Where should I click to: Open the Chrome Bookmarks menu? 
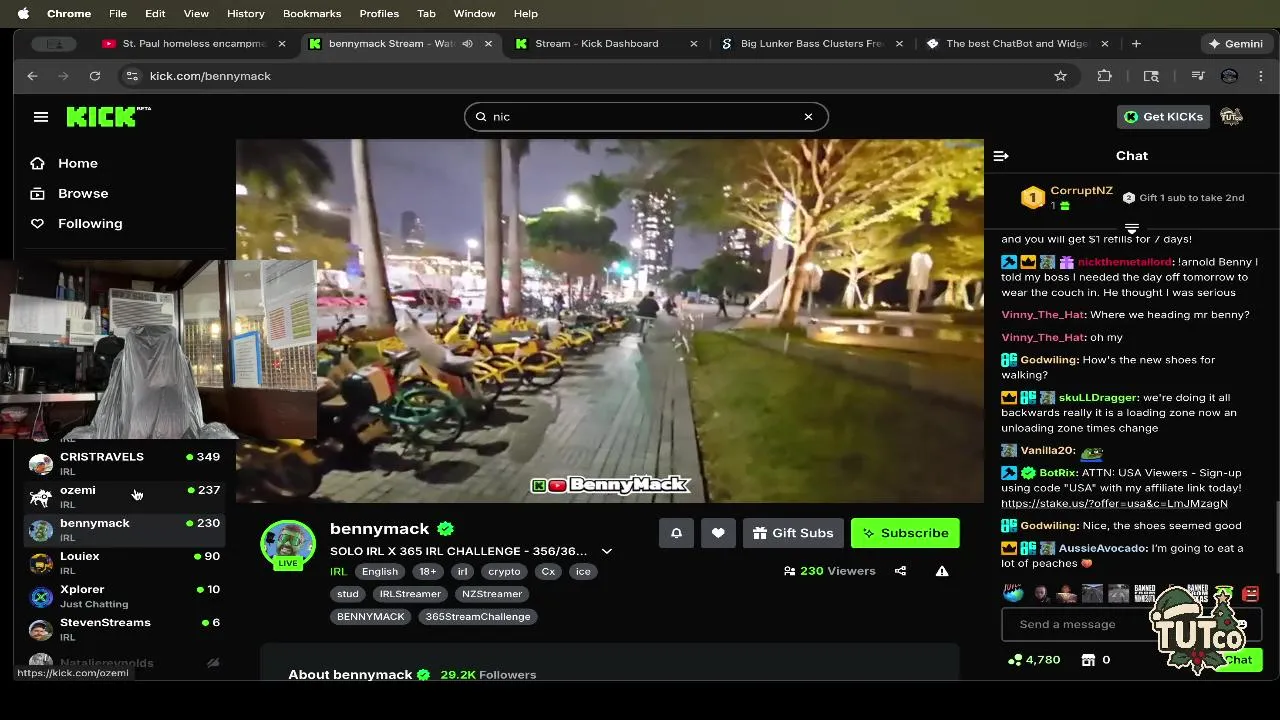312,13
